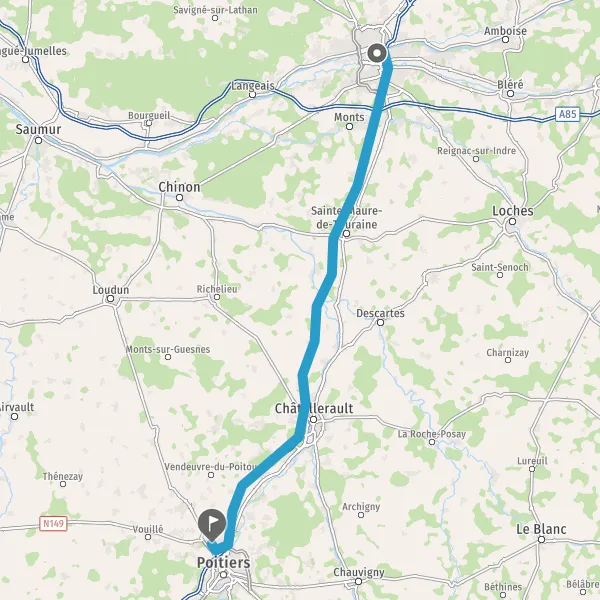
Task: Select the Loudun town marker
Action: pos(110,298)
